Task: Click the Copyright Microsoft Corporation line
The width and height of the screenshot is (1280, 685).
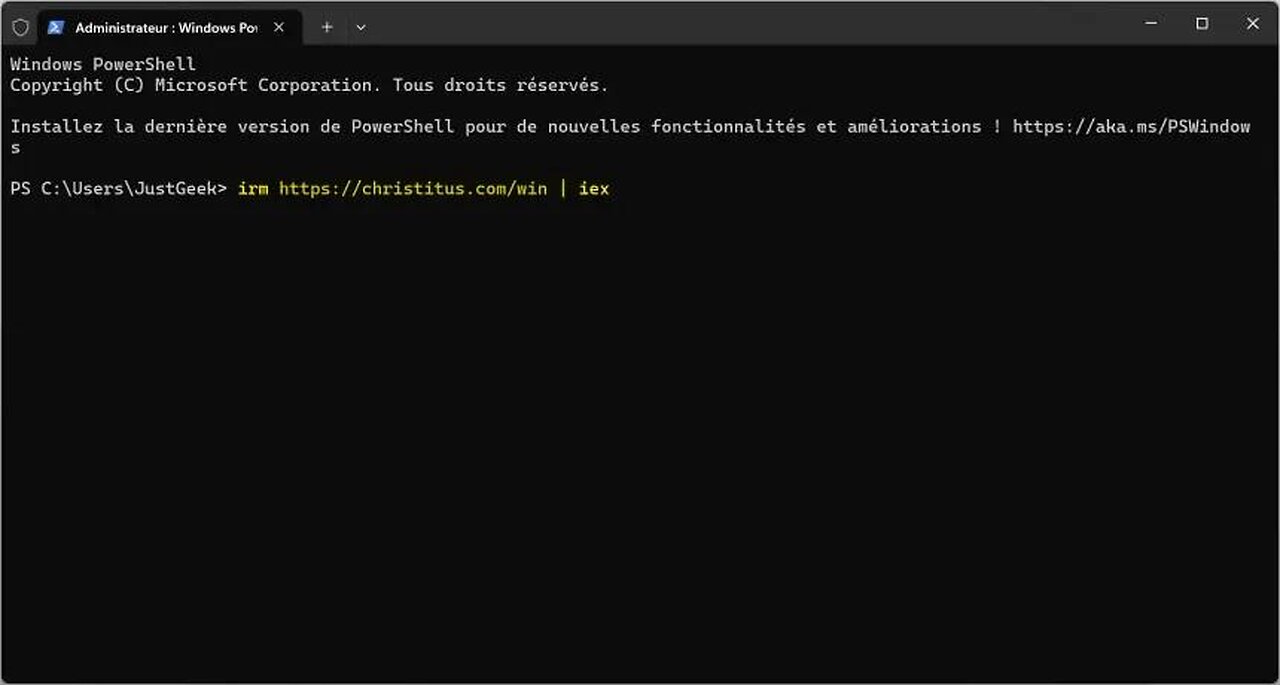Action: point(308,85)
